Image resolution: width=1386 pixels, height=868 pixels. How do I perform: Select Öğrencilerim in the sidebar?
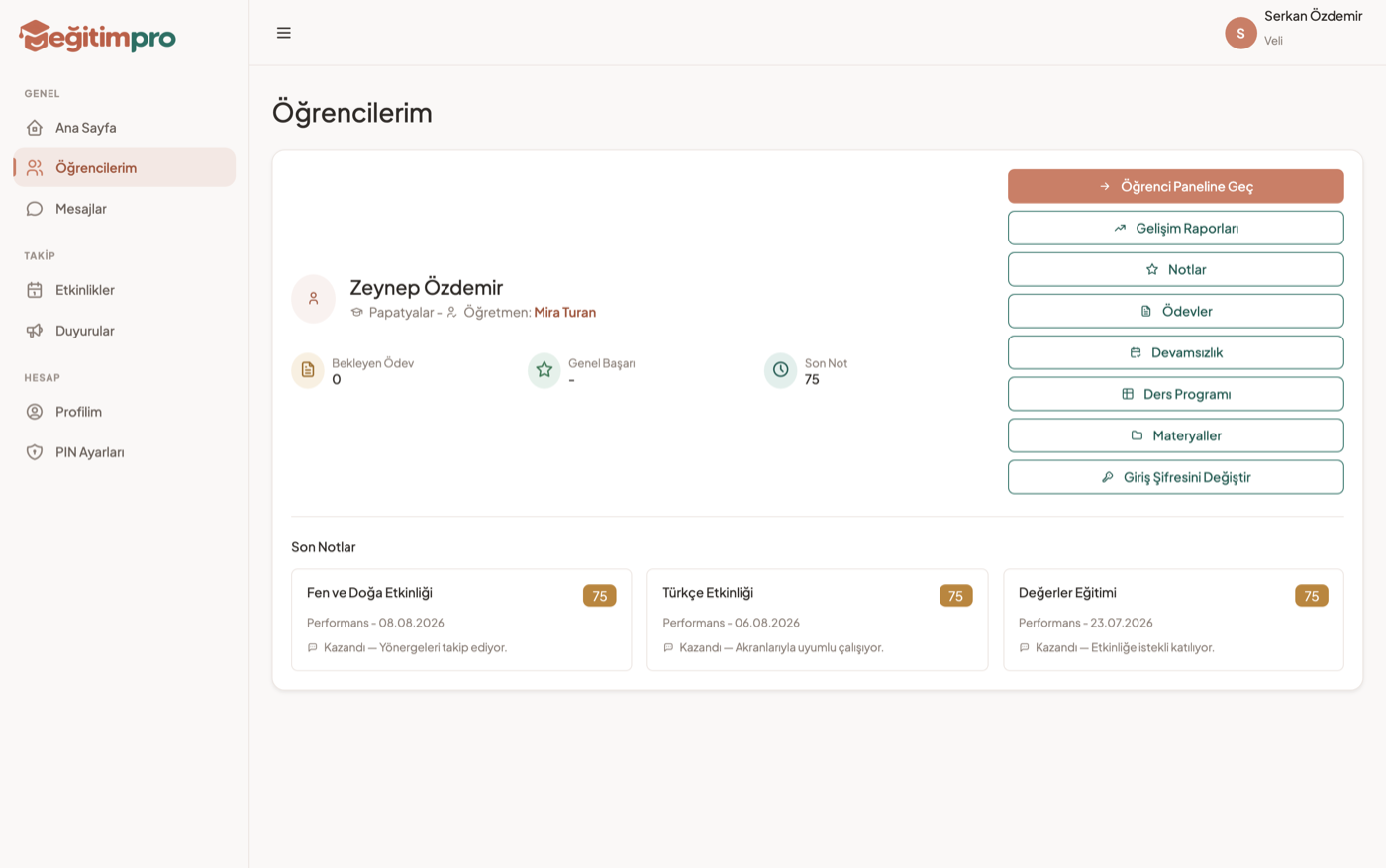125,168
